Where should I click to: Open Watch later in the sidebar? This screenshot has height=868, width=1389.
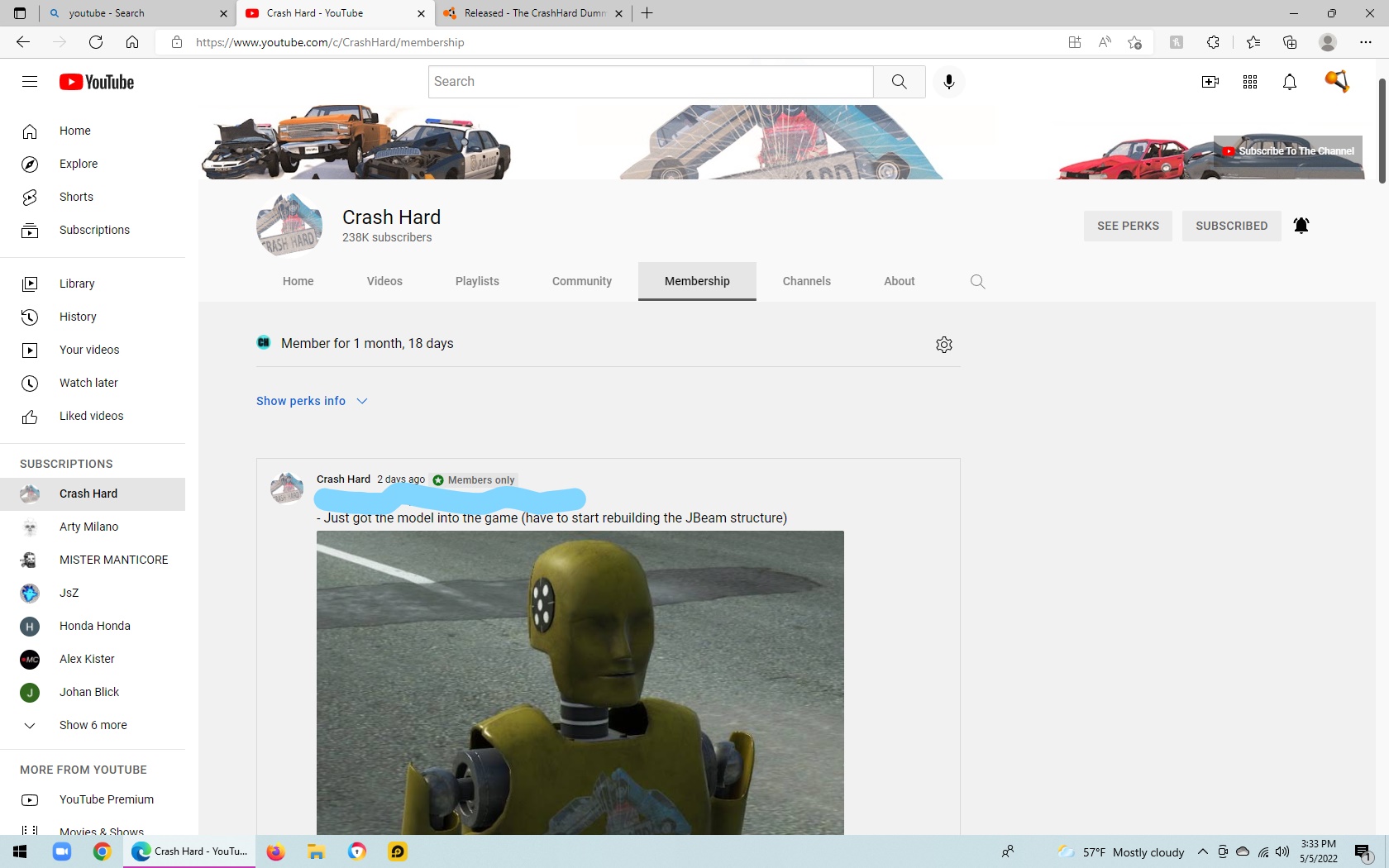[93, 383]
